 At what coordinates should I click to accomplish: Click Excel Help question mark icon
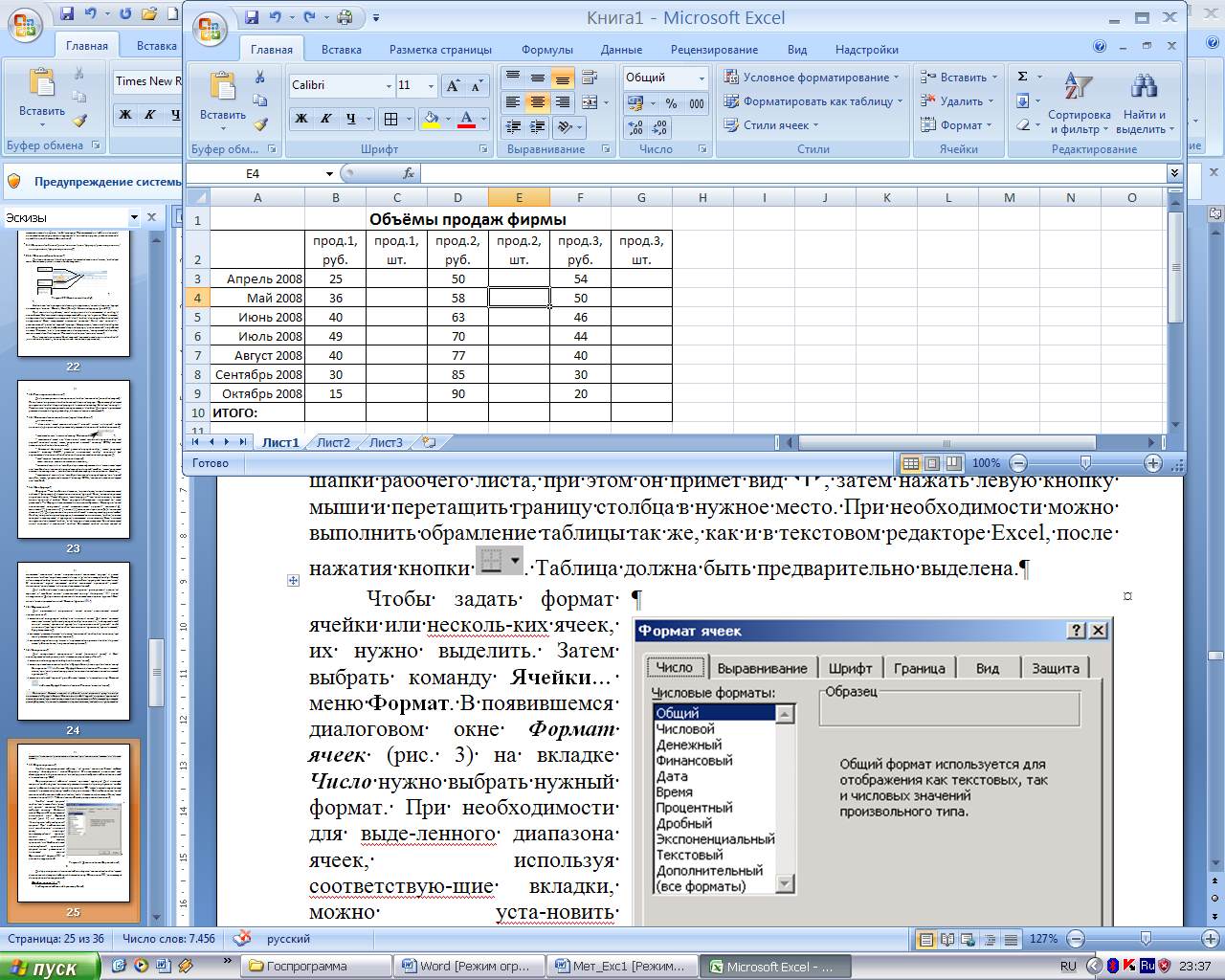tap(1100, 46)
